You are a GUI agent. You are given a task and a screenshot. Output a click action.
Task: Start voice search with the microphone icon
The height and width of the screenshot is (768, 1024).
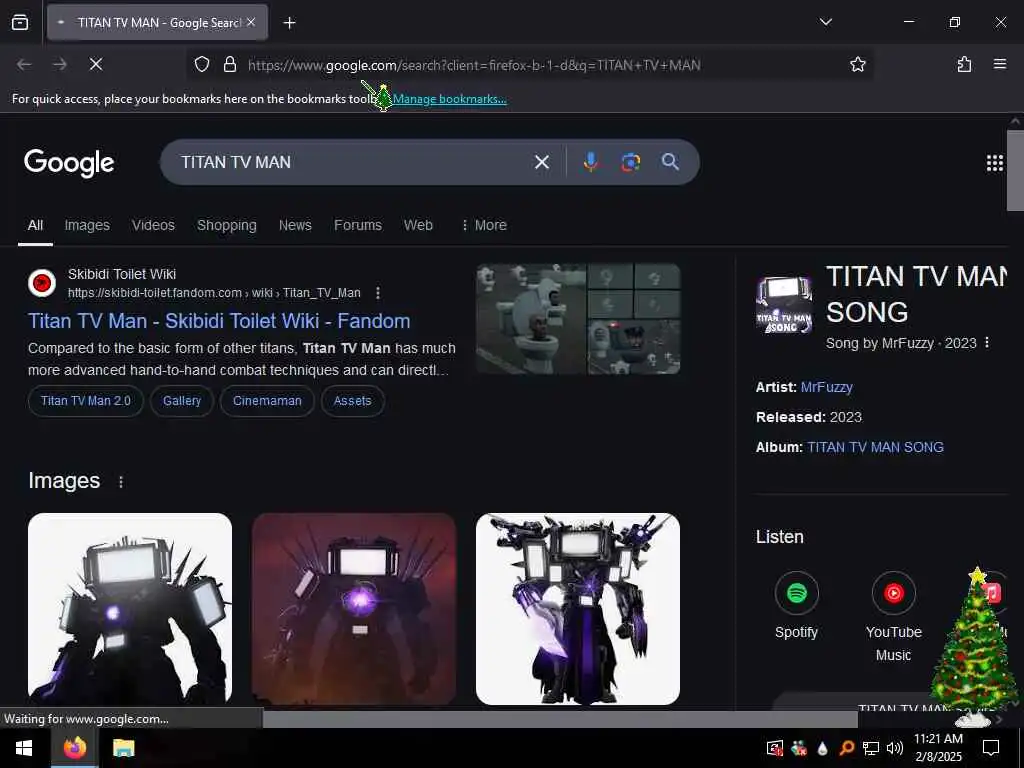[590, 162]
